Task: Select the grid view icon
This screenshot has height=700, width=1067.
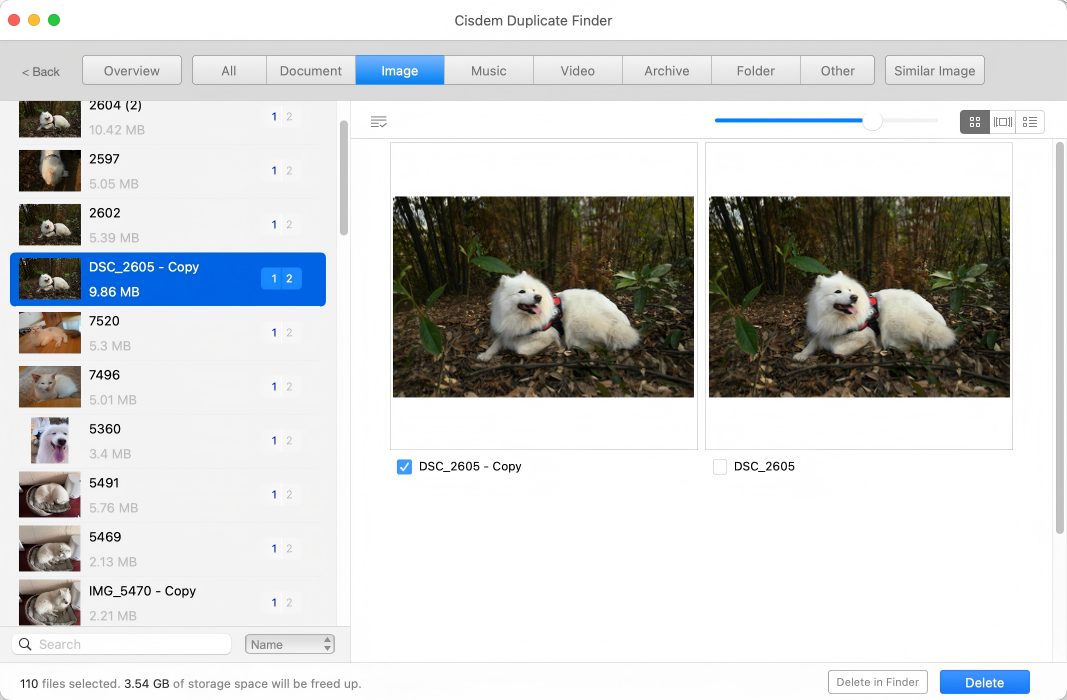Action: (x=974, y=121)
